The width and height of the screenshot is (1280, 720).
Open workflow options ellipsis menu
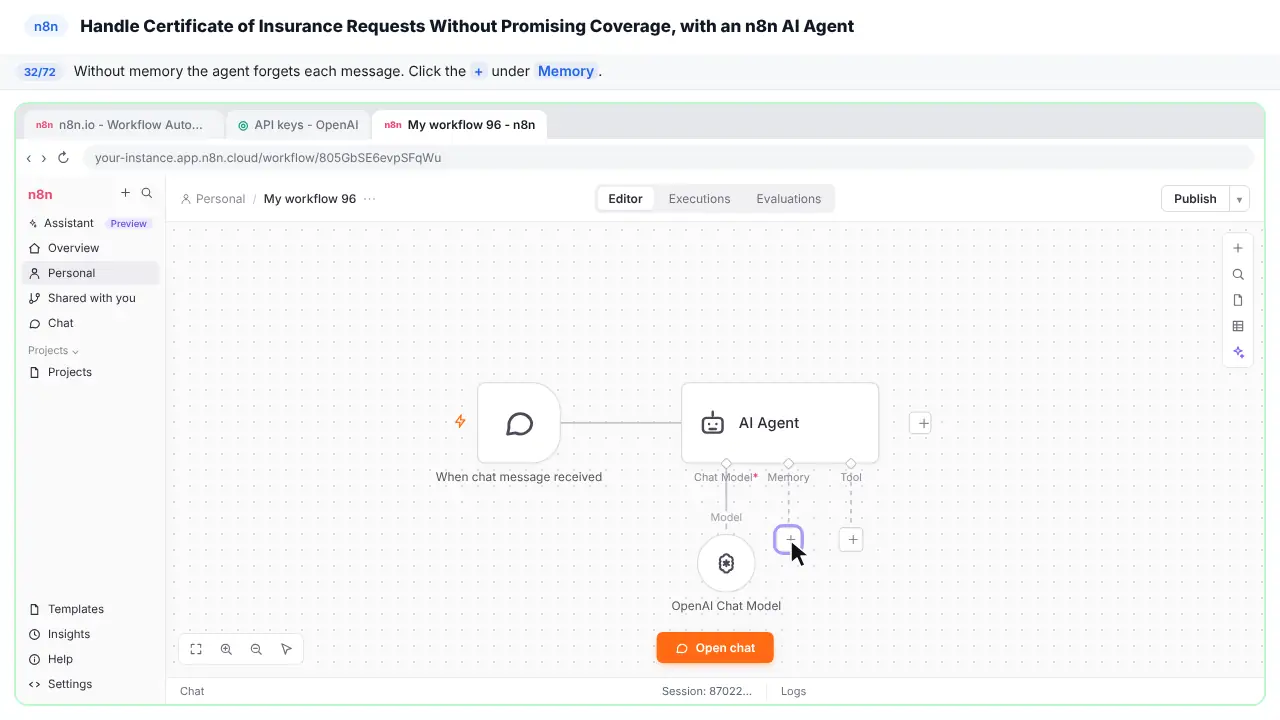pyautogui.click(x=370, y=199)
